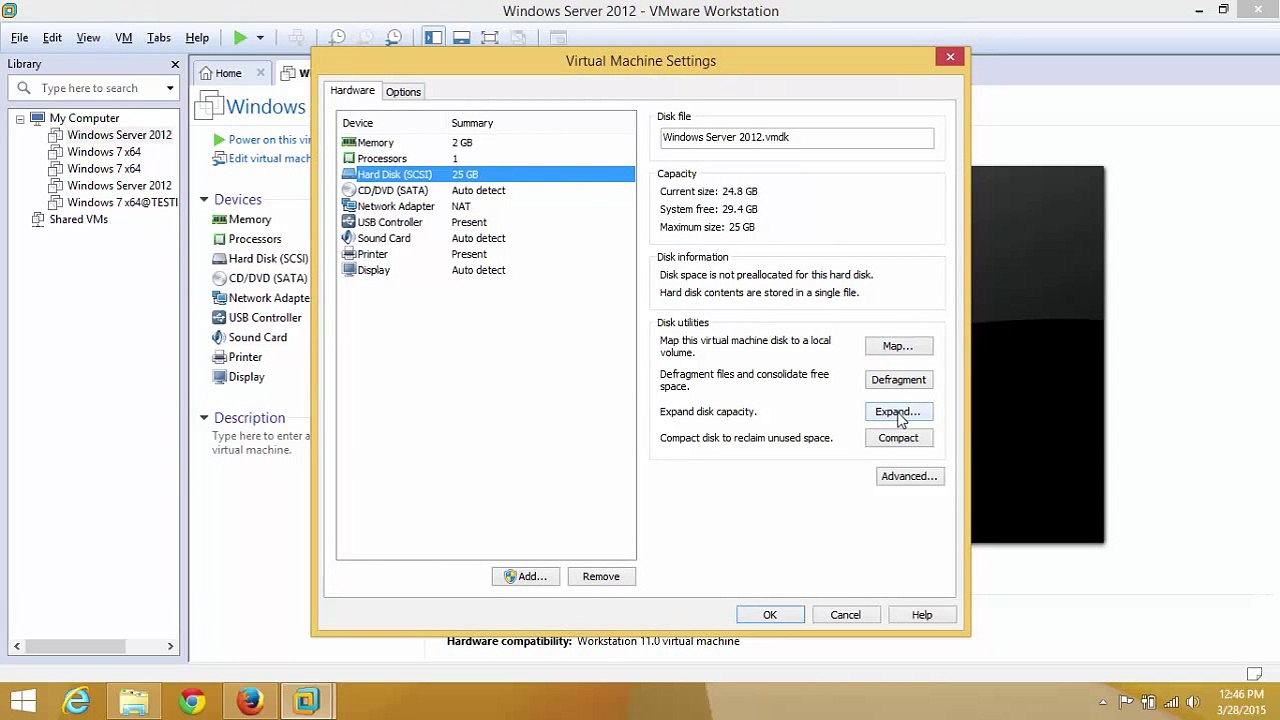Viewport: 1280px width, 720px height.
Task: Open the Snapshot Manager icon
Action: pos(394,38)
